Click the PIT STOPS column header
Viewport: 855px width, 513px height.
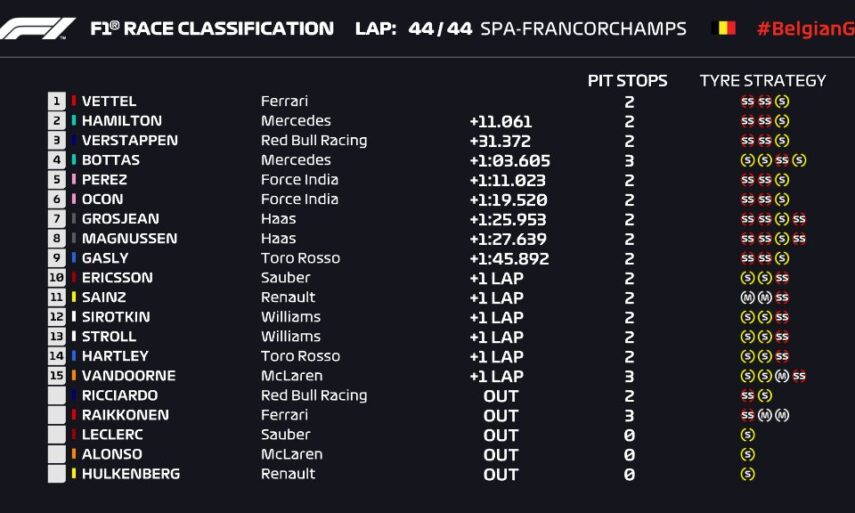[627, 81]
